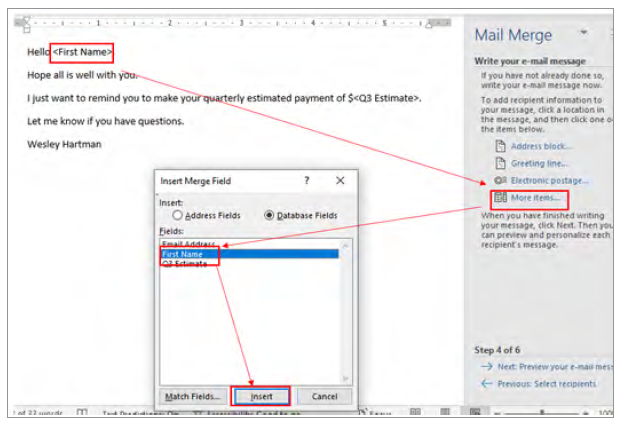The image size is (621, 436).
Task: Select the Address Fields radio button
Action: pos(178,215)
